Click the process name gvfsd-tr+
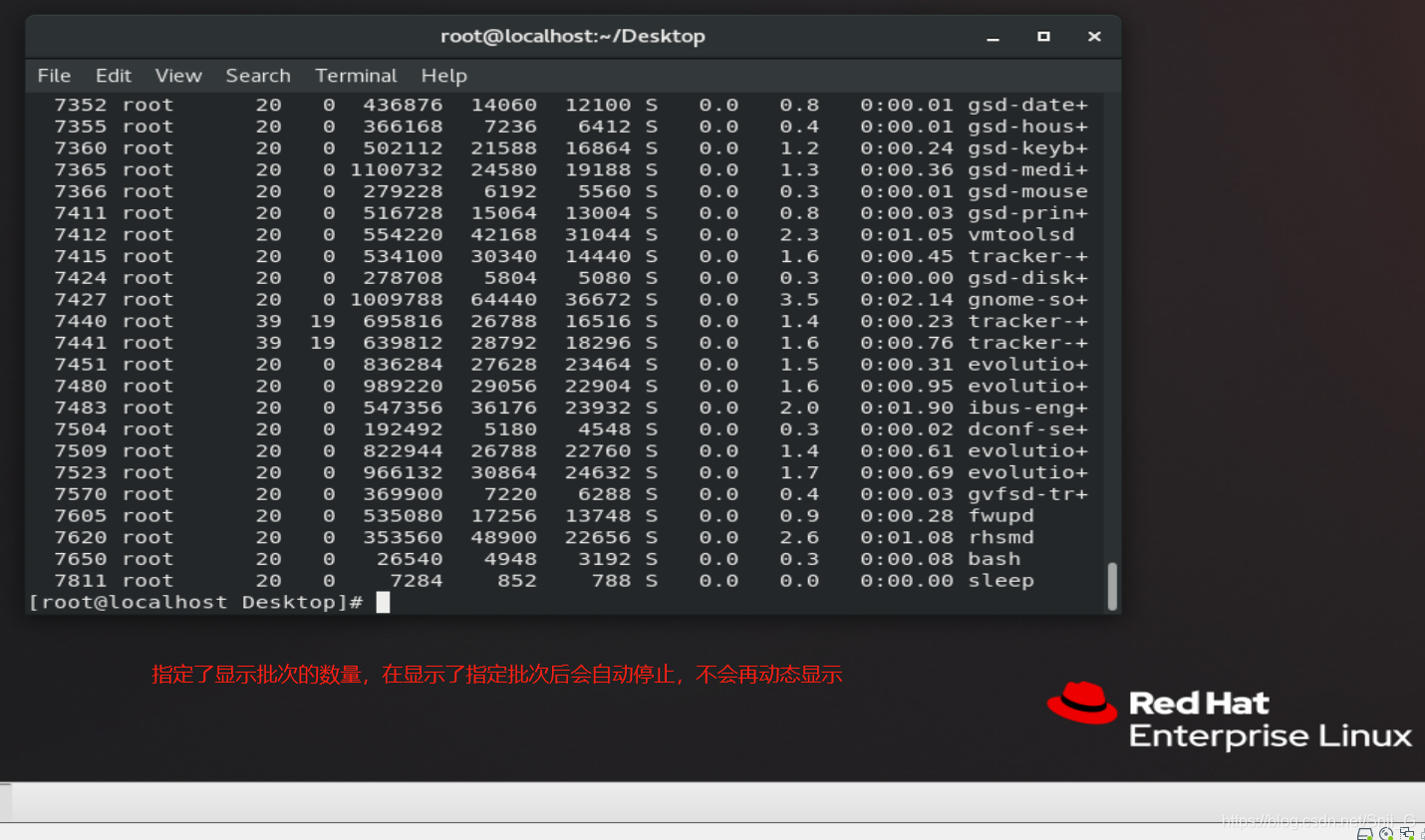1425x840 pixels. [x=1027, y=494]
